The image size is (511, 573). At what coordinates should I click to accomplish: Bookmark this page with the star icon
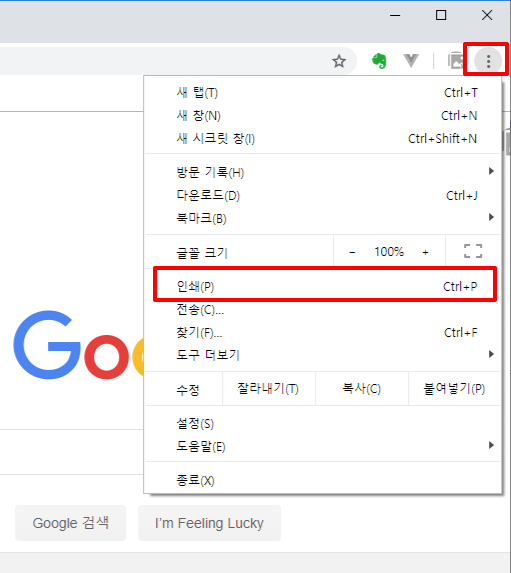[339, 61]
